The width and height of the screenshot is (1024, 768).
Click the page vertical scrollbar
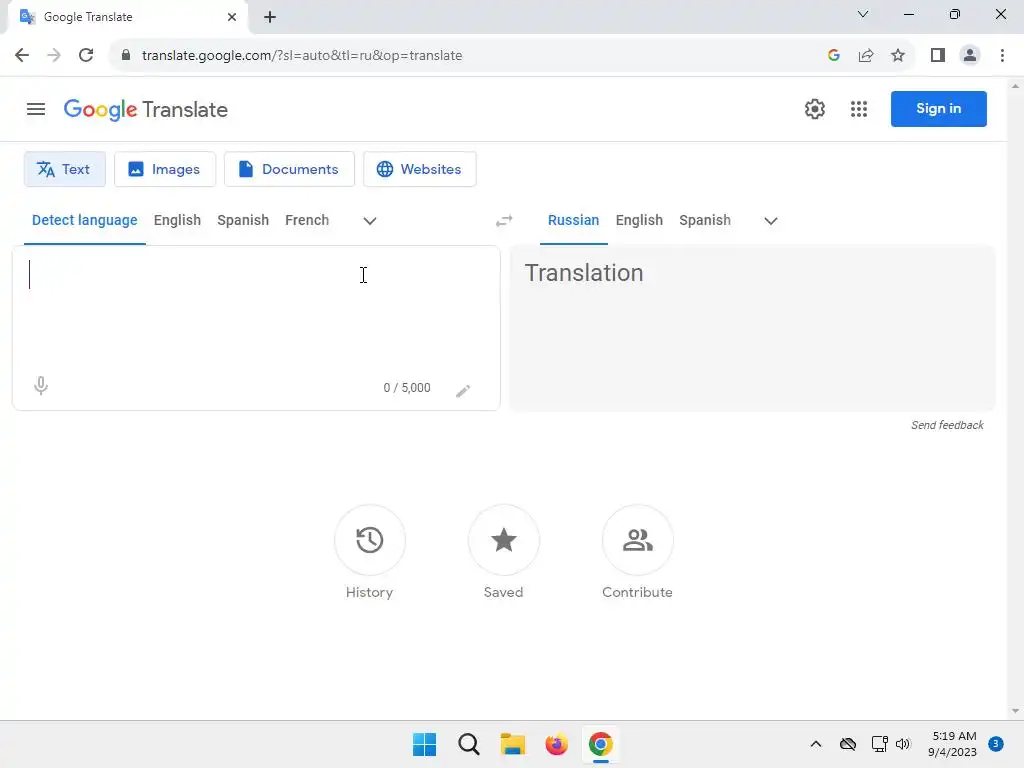click(x=1015, y=398)
